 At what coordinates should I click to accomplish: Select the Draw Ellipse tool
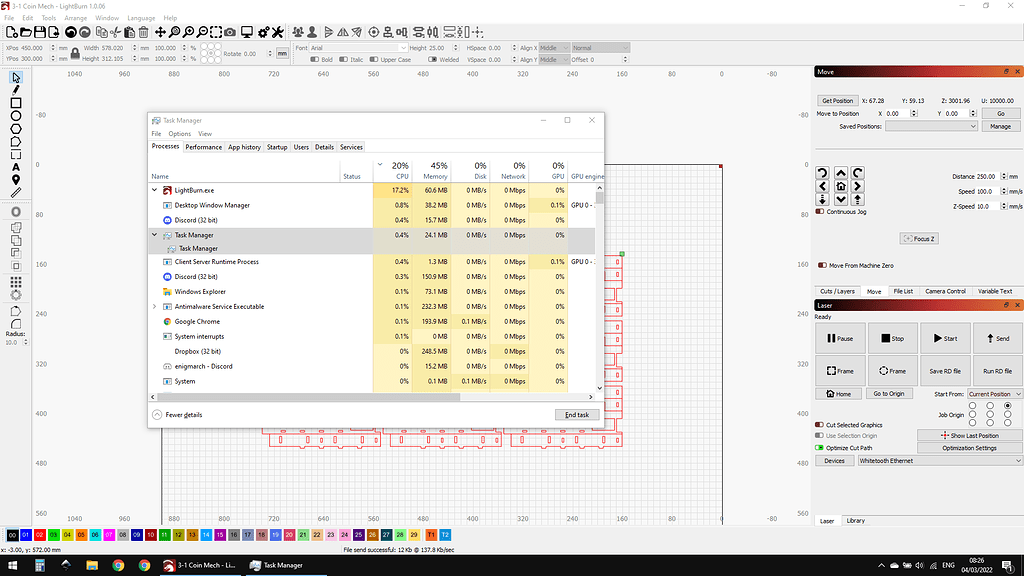[16, 116]
